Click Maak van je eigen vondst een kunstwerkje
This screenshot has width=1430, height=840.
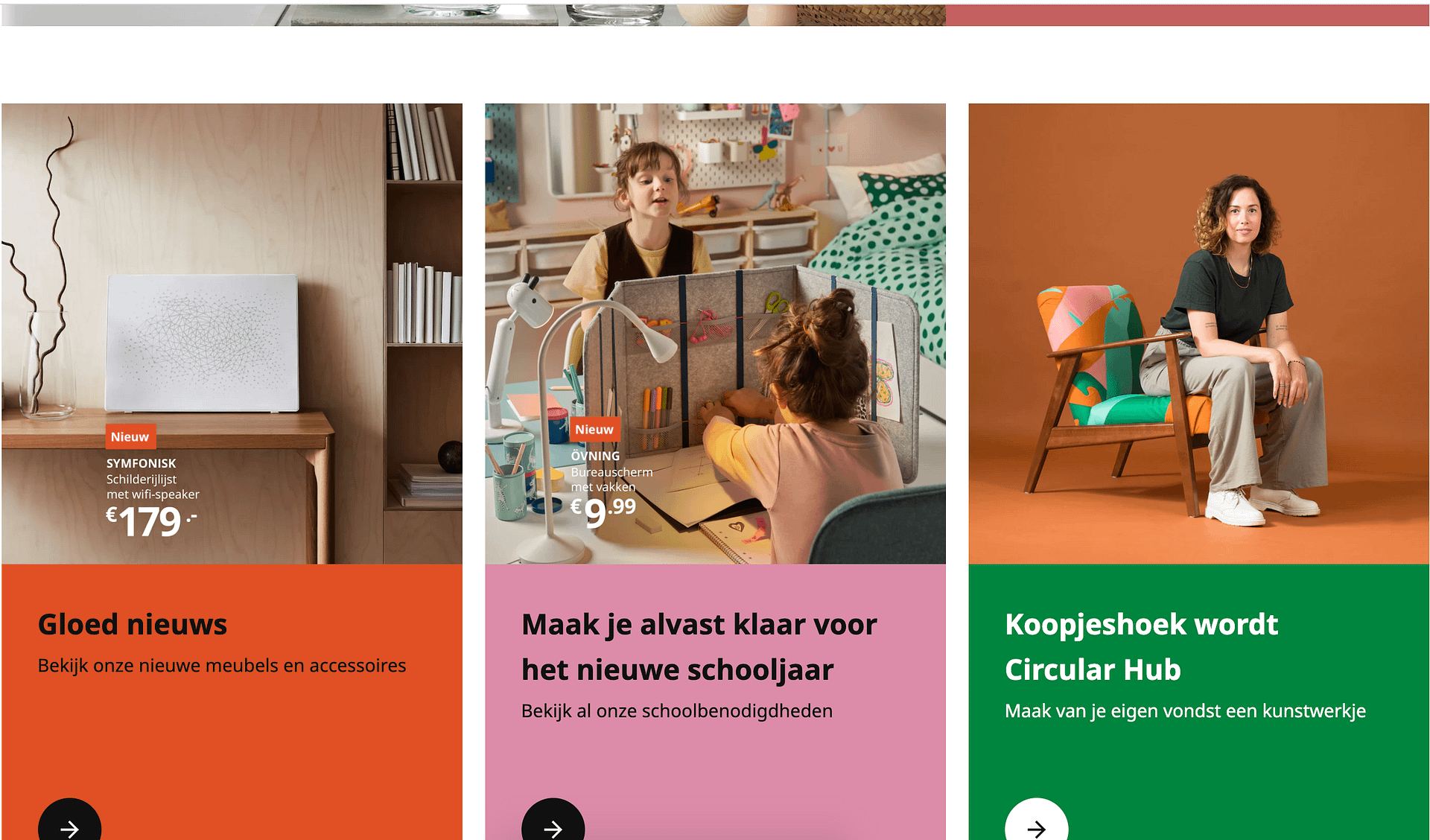[1185, 710]
